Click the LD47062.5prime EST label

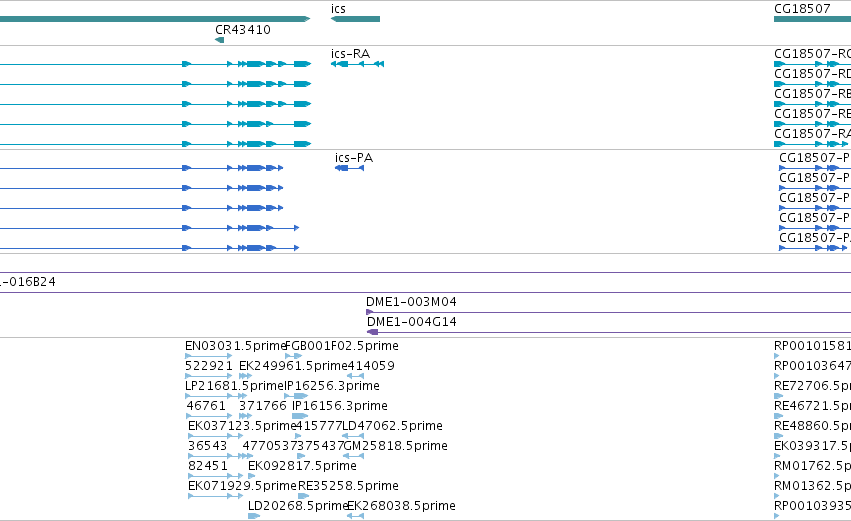pyautogui.click(x=392, y=426)
